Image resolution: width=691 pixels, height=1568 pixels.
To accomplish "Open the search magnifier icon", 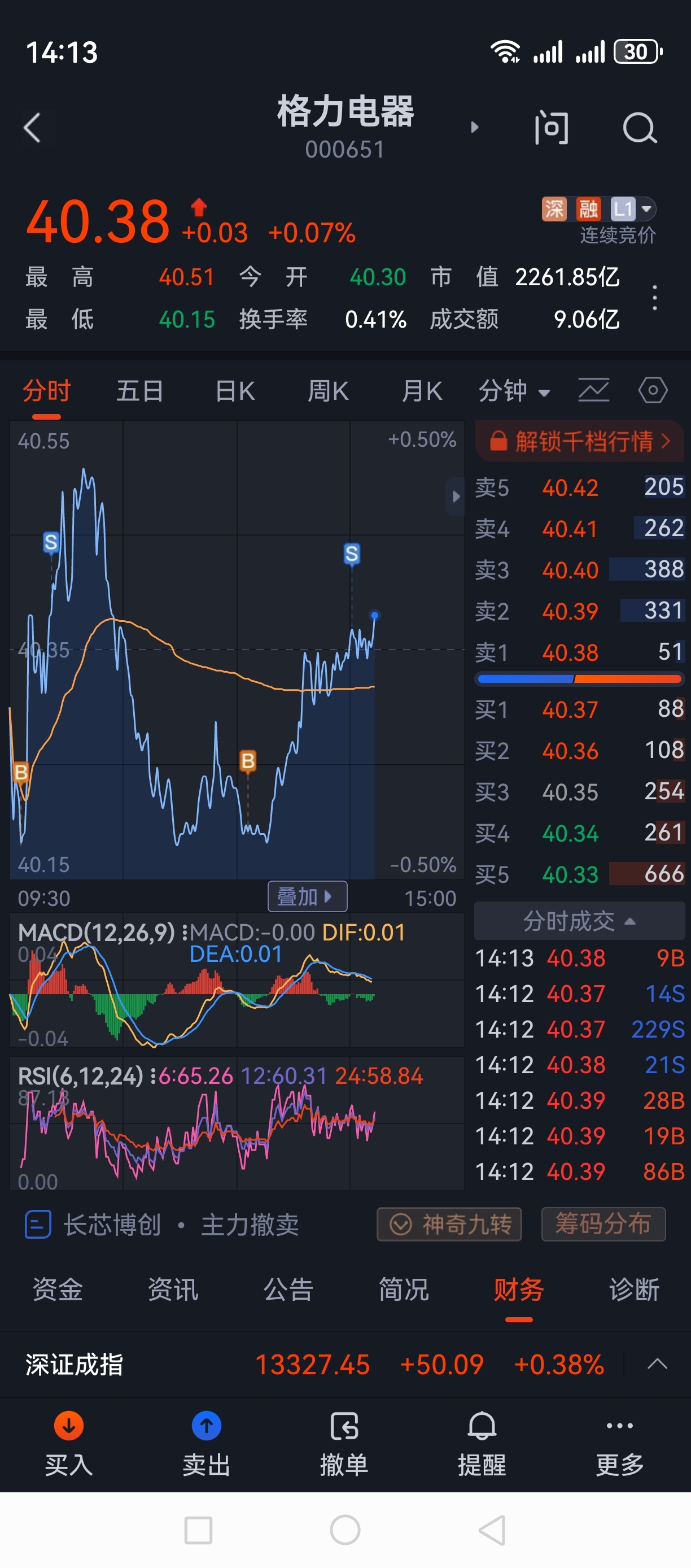I will coord(640,128).
